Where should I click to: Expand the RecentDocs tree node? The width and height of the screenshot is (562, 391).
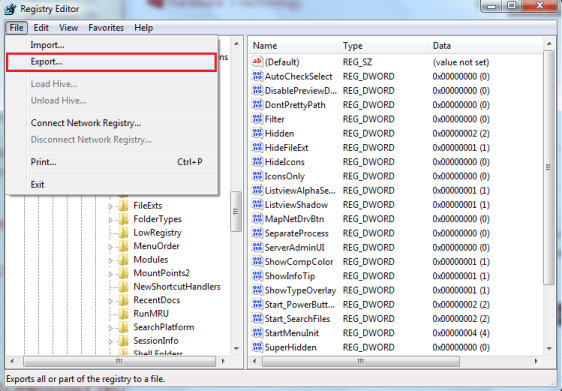click(111, 301)
